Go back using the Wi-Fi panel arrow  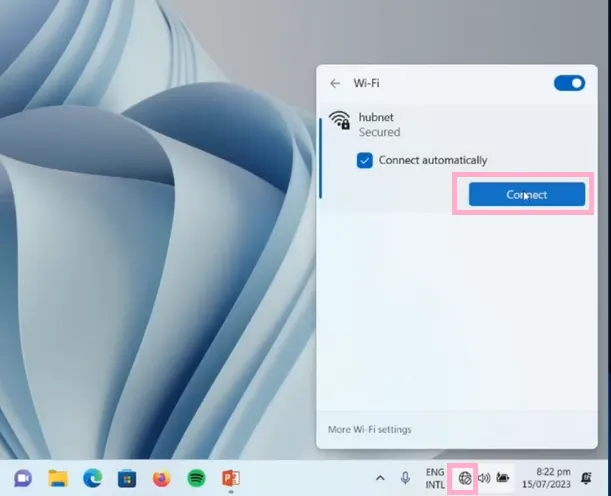coord(335,84)
